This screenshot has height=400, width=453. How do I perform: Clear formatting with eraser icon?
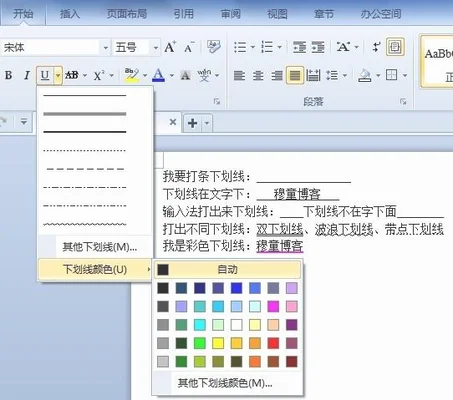coord(213,47)
